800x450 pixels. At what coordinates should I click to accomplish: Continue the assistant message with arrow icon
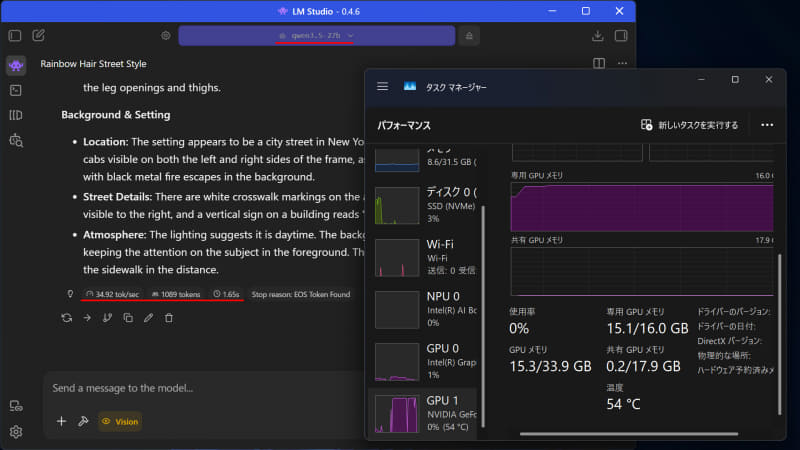87,318
